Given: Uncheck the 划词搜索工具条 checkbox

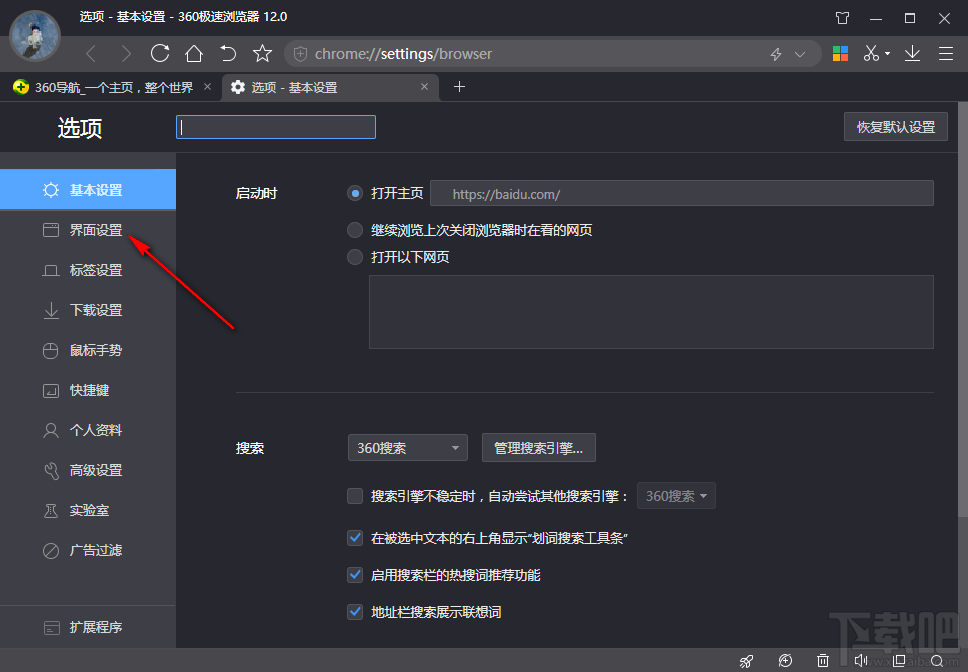Looking at the screenshot, I should point(355,538).
